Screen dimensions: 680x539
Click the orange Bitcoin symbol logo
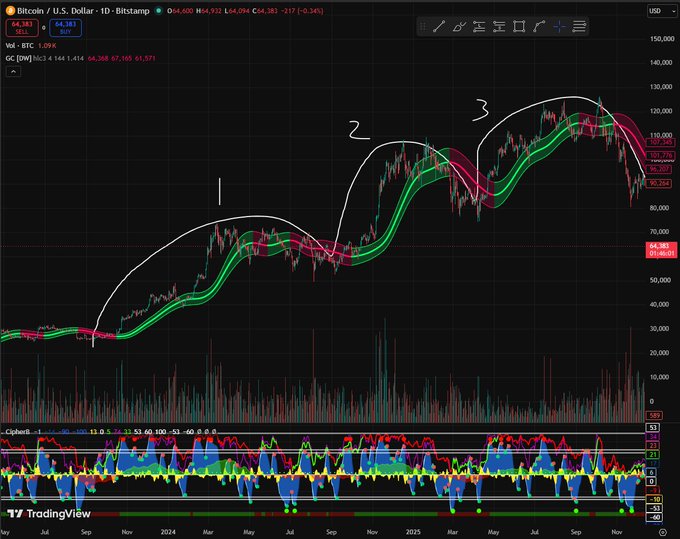(x=10, y=11)
